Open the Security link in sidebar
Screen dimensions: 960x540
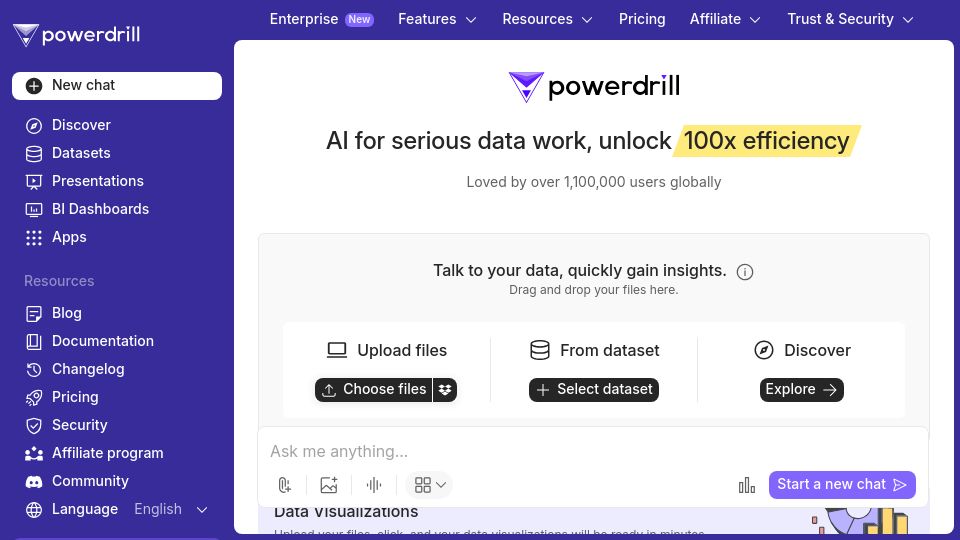pyautogui.click(x=80, y=426)
